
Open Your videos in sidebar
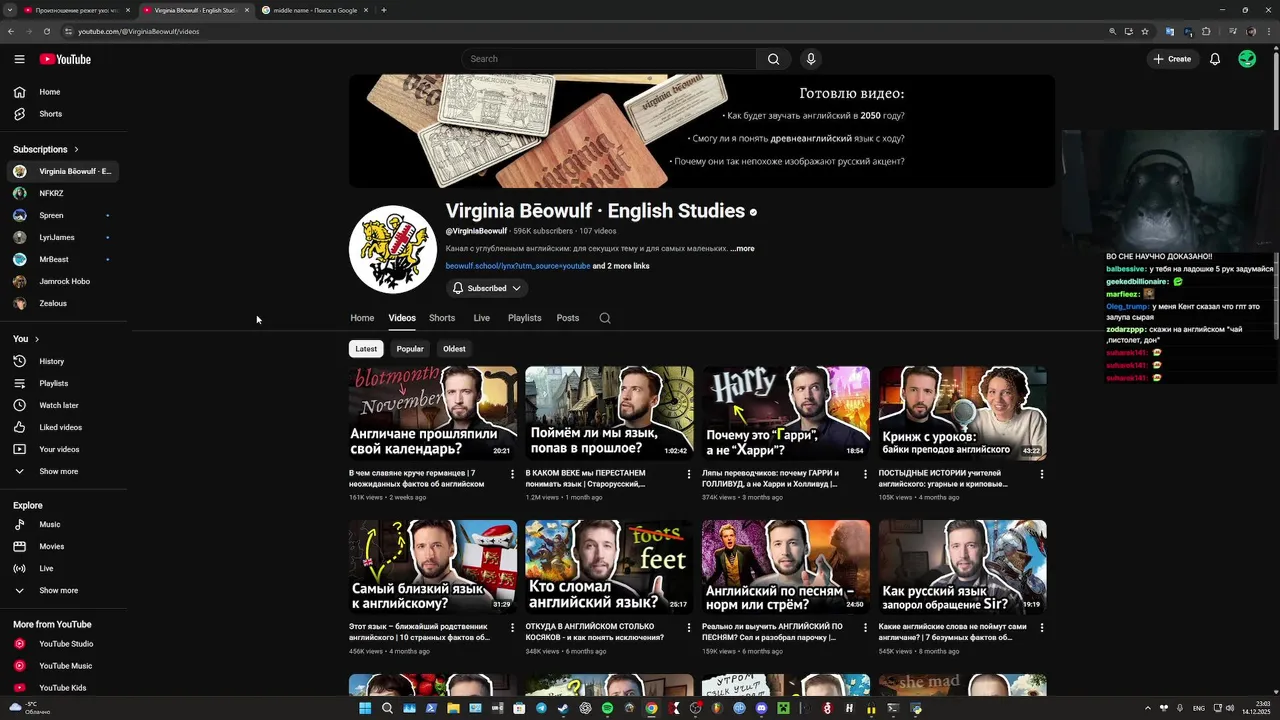click(x=64, y=449)
